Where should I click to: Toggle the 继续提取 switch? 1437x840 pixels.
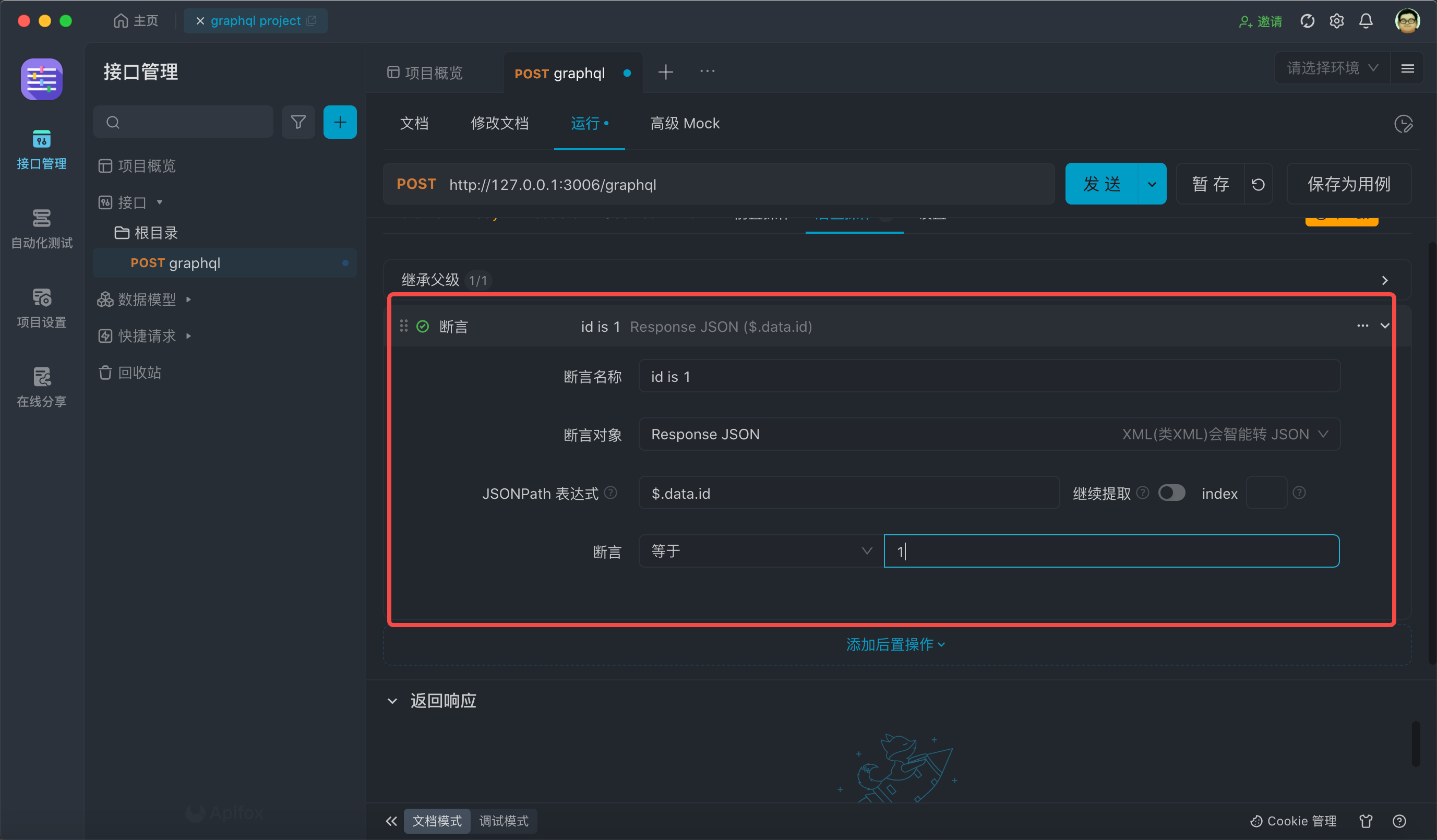(x=1172, y=493)
